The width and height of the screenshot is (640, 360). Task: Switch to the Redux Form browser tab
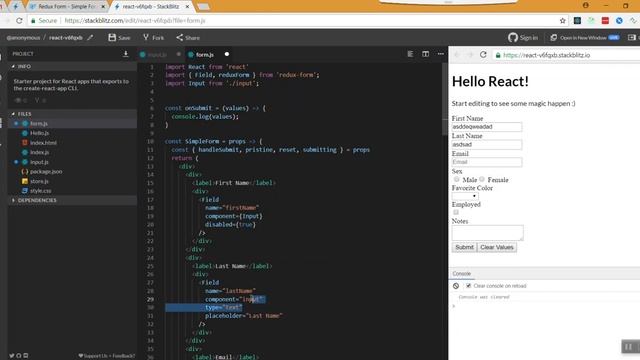tap(66, 7)
